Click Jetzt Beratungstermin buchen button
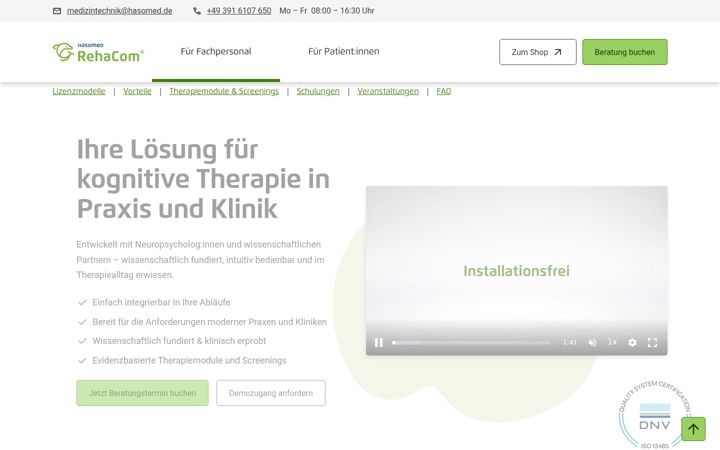Image resolution: width=720 pixels, height=450 pixels. (x=142, y=393)
